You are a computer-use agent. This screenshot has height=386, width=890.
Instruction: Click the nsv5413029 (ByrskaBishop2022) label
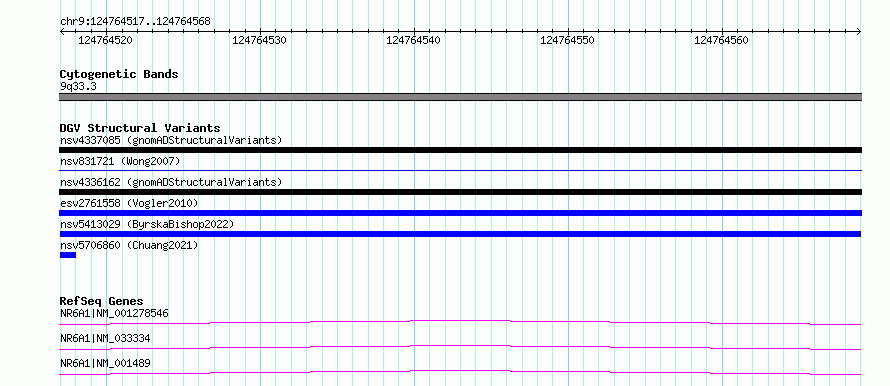pos(147,224)
